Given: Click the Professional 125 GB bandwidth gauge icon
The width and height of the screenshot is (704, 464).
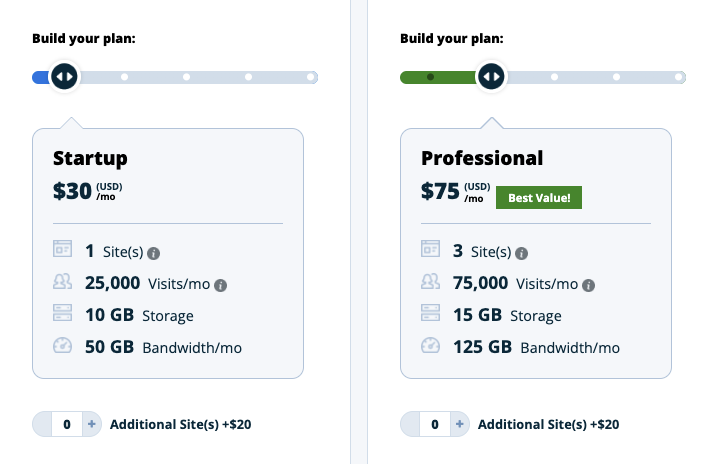Looking at the screenshot, I should pyautogui.click(x=430, y=345).
